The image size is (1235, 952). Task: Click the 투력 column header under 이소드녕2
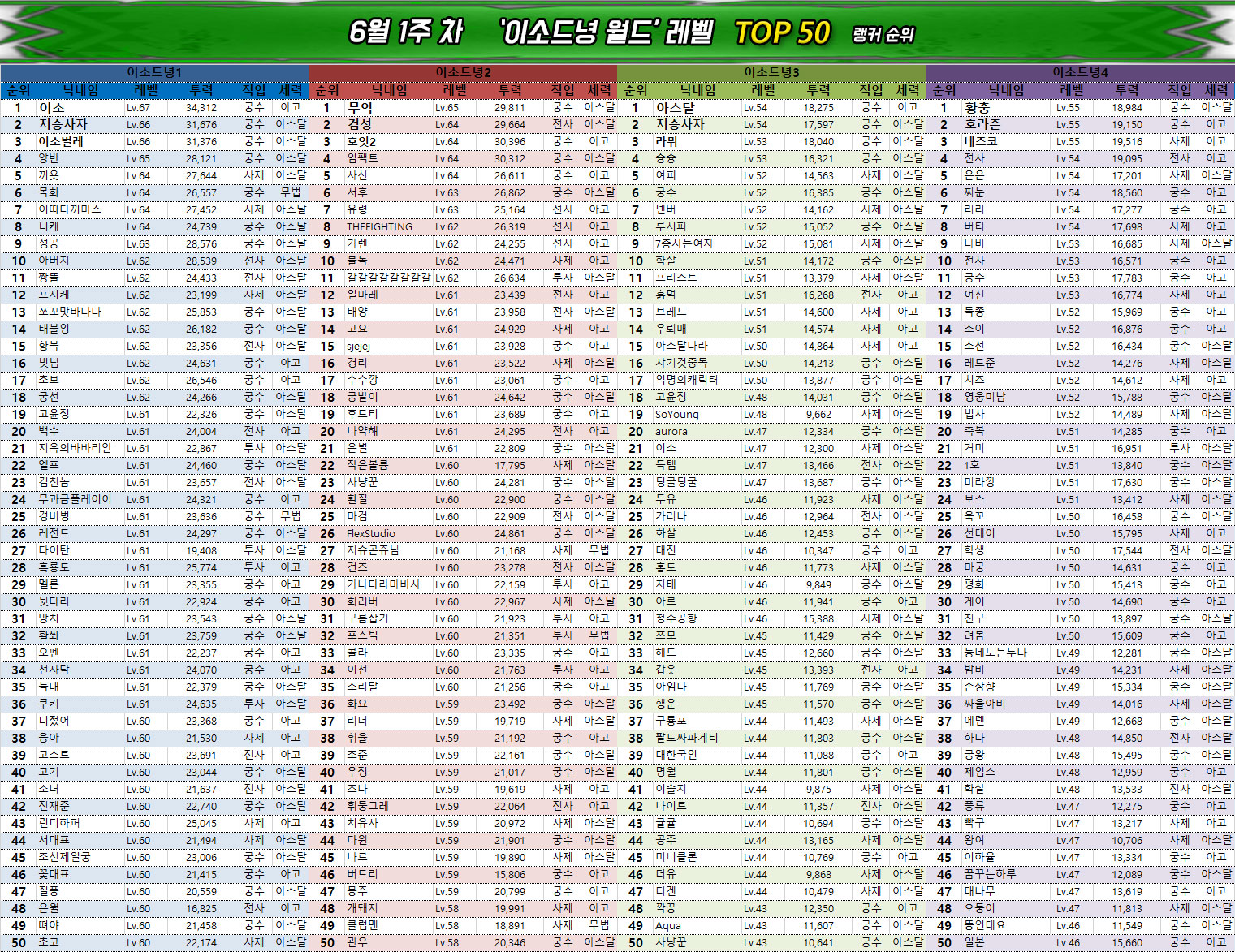(510, 90)
